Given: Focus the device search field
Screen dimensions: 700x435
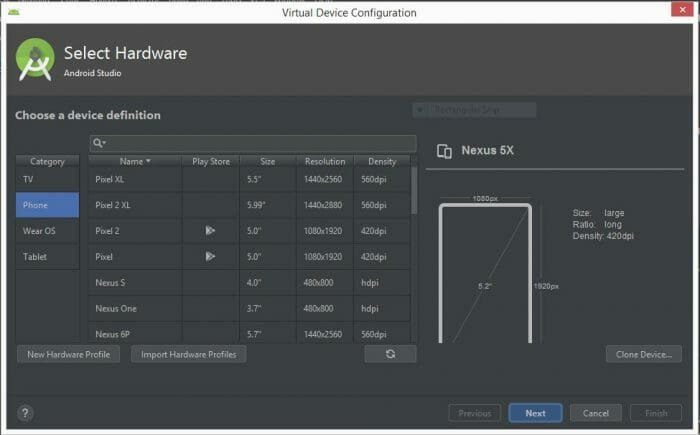Looking at the screenshot, I should (253, 143).
